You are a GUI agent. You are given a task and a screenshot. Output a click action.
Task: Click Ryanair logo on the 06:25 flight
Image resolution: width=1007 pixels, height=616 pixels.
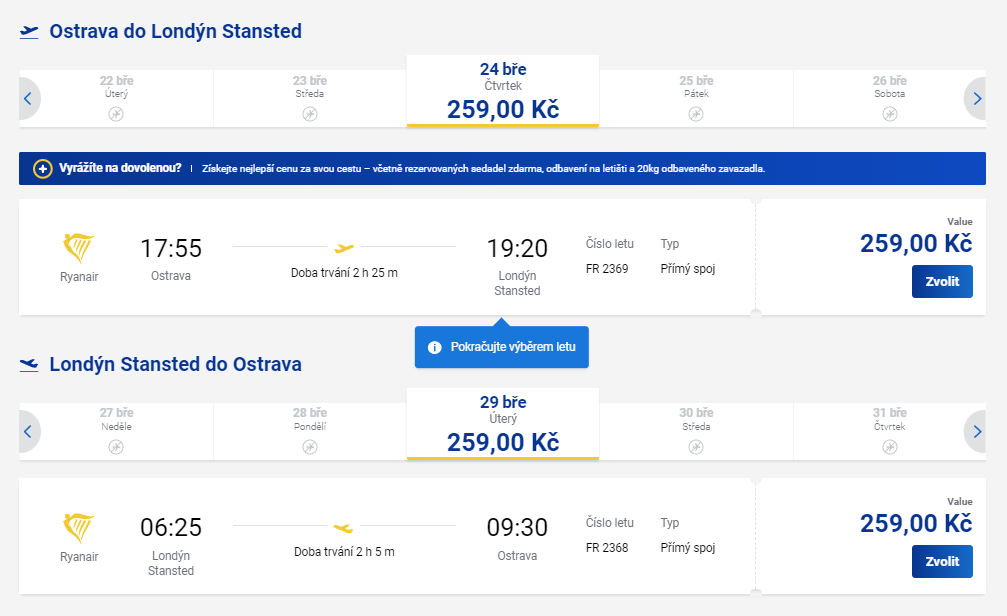click(x=79, y=528)
